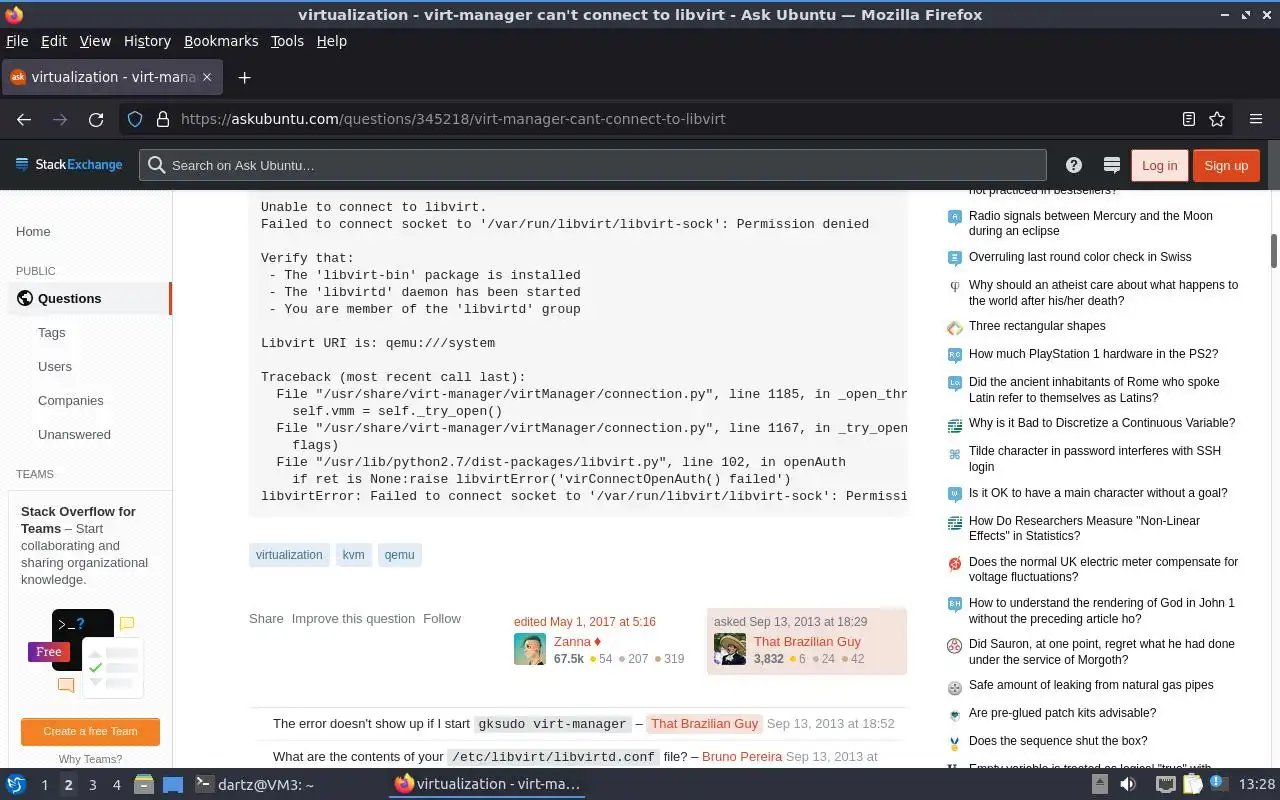The height and width of the screenshot is (800, 1280).
Task: Click the Why Teams? link
Action: (x=90, y=759)
